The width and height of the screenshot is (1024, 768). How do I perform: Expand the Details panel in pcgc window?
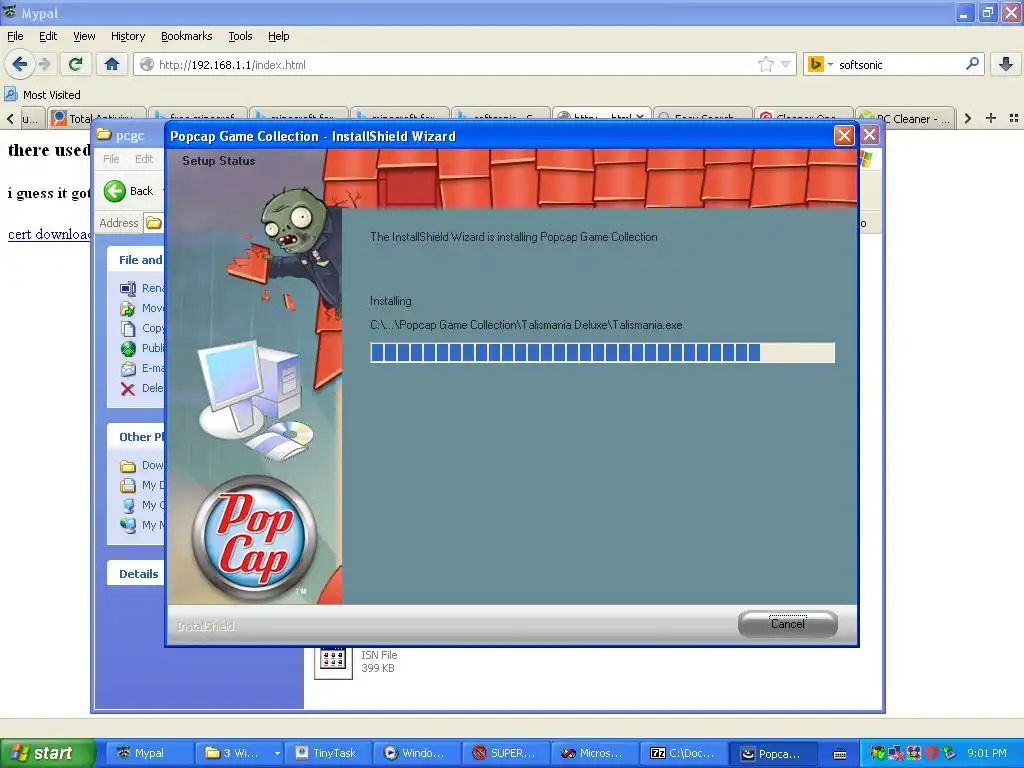136,573
